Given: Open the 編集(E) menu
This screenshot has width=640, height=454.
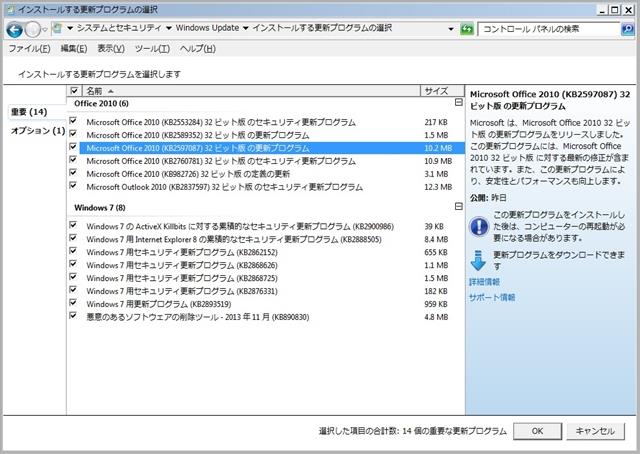Looking at the screenshot, I should click(74, 49).
